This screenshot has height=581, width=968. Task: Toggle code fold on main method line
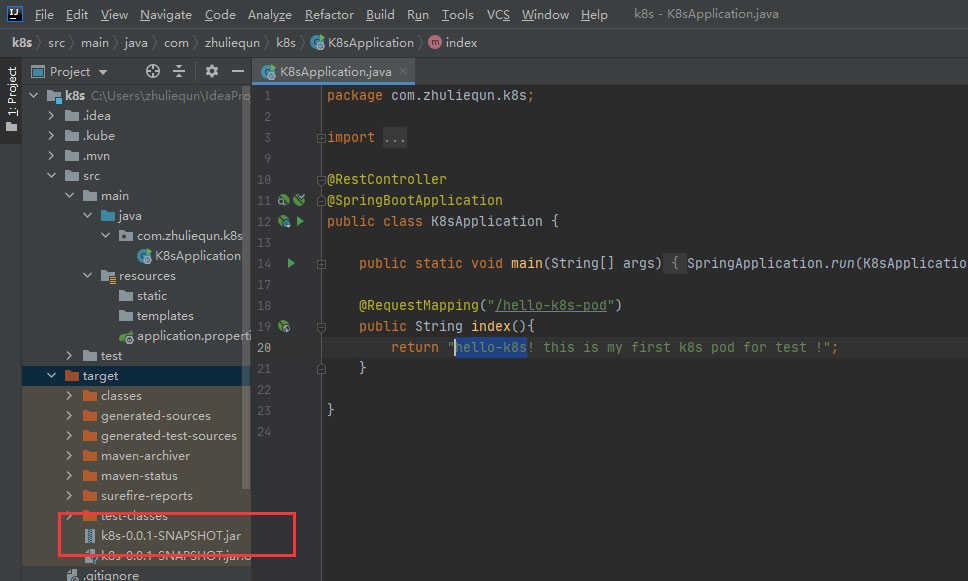(x=321, y=264)
